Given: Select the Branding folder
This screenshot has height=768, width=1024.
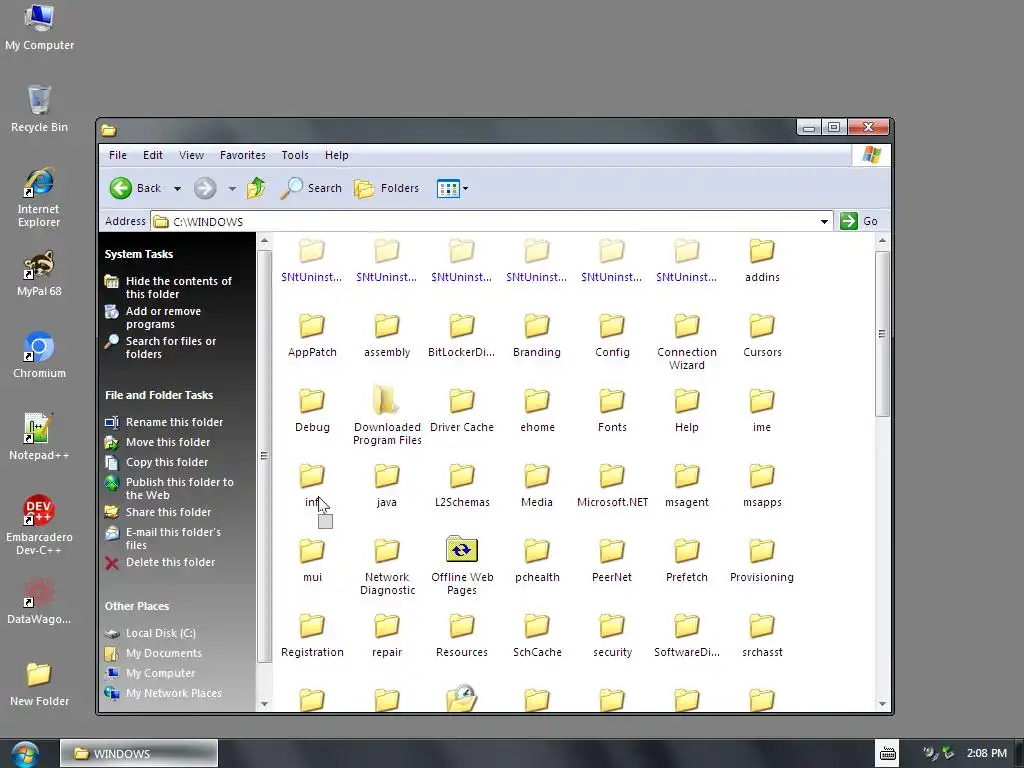Looking at the screenshot, I should 537,336.
